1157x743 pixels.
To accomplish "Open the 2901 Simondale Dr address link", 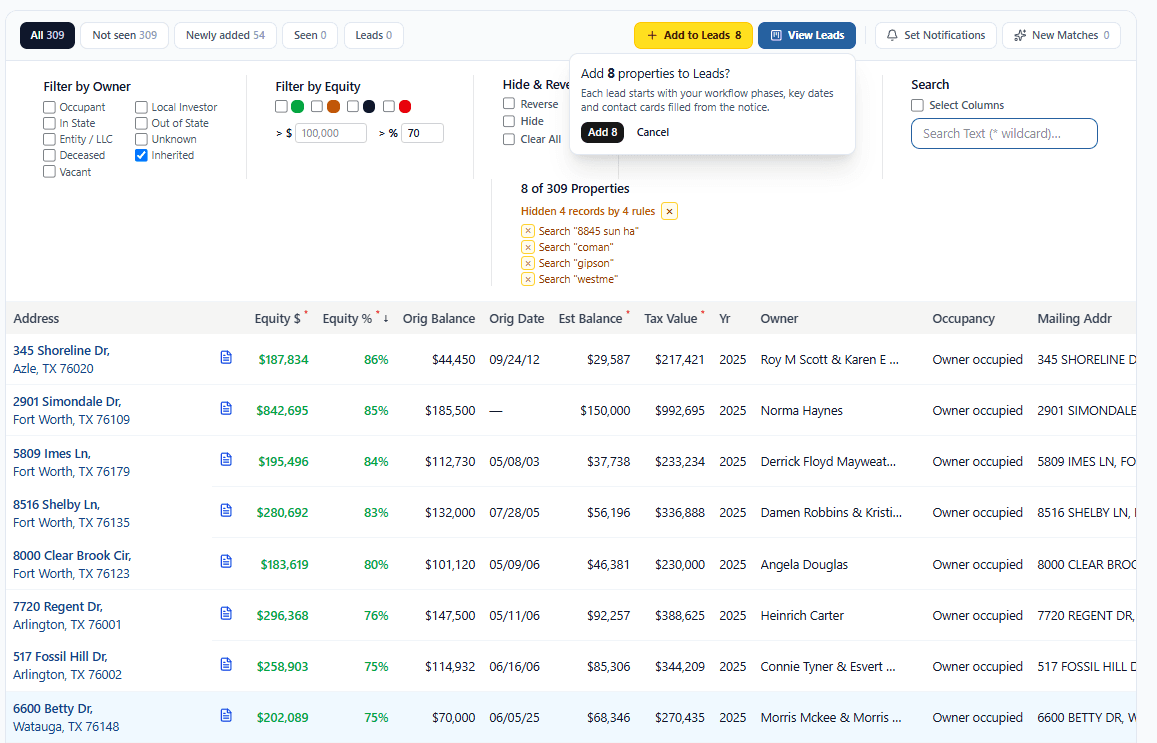I will point(72,410).
